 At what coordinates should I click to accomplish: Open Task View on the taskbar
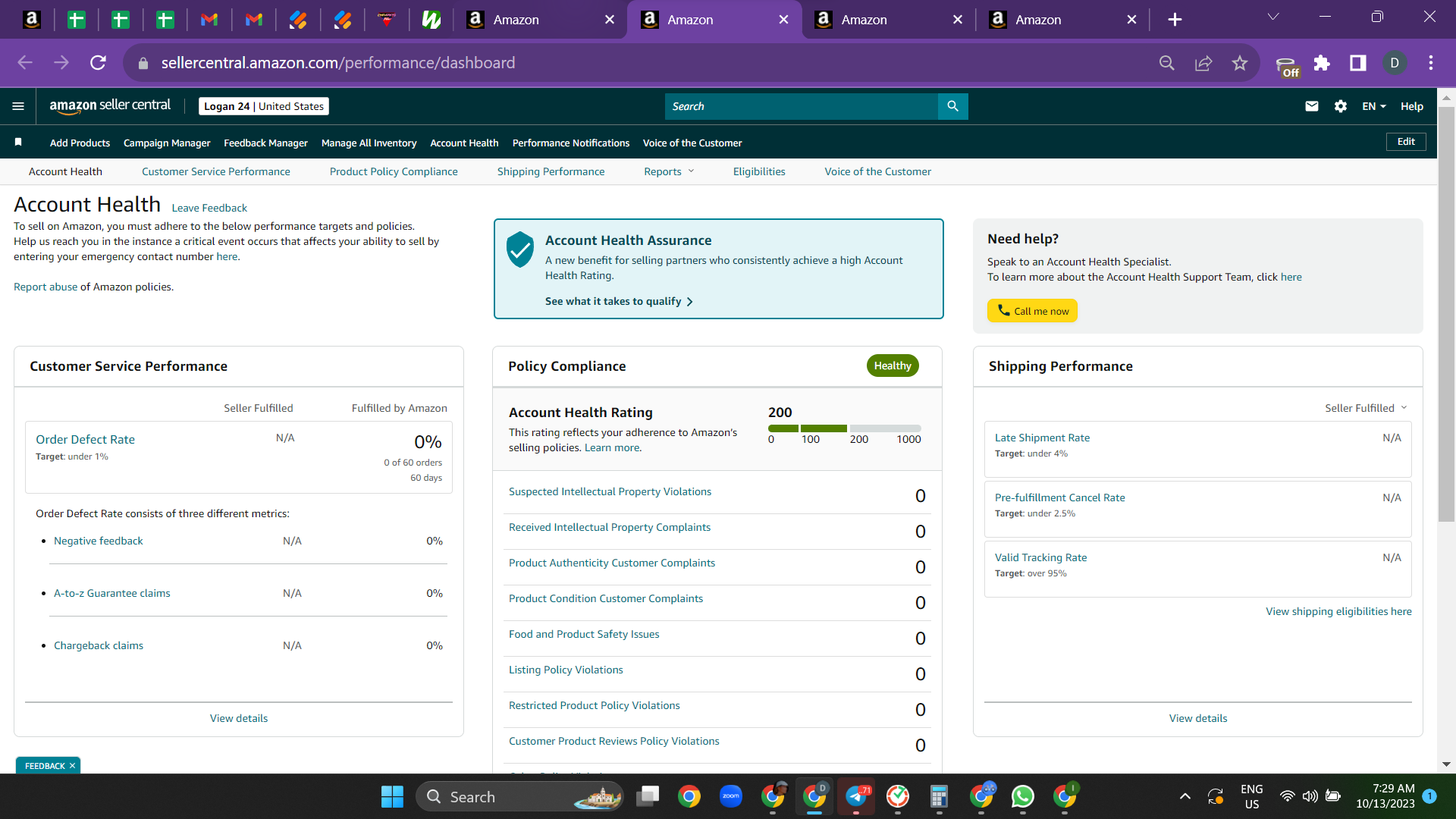(x=648, y=796)
